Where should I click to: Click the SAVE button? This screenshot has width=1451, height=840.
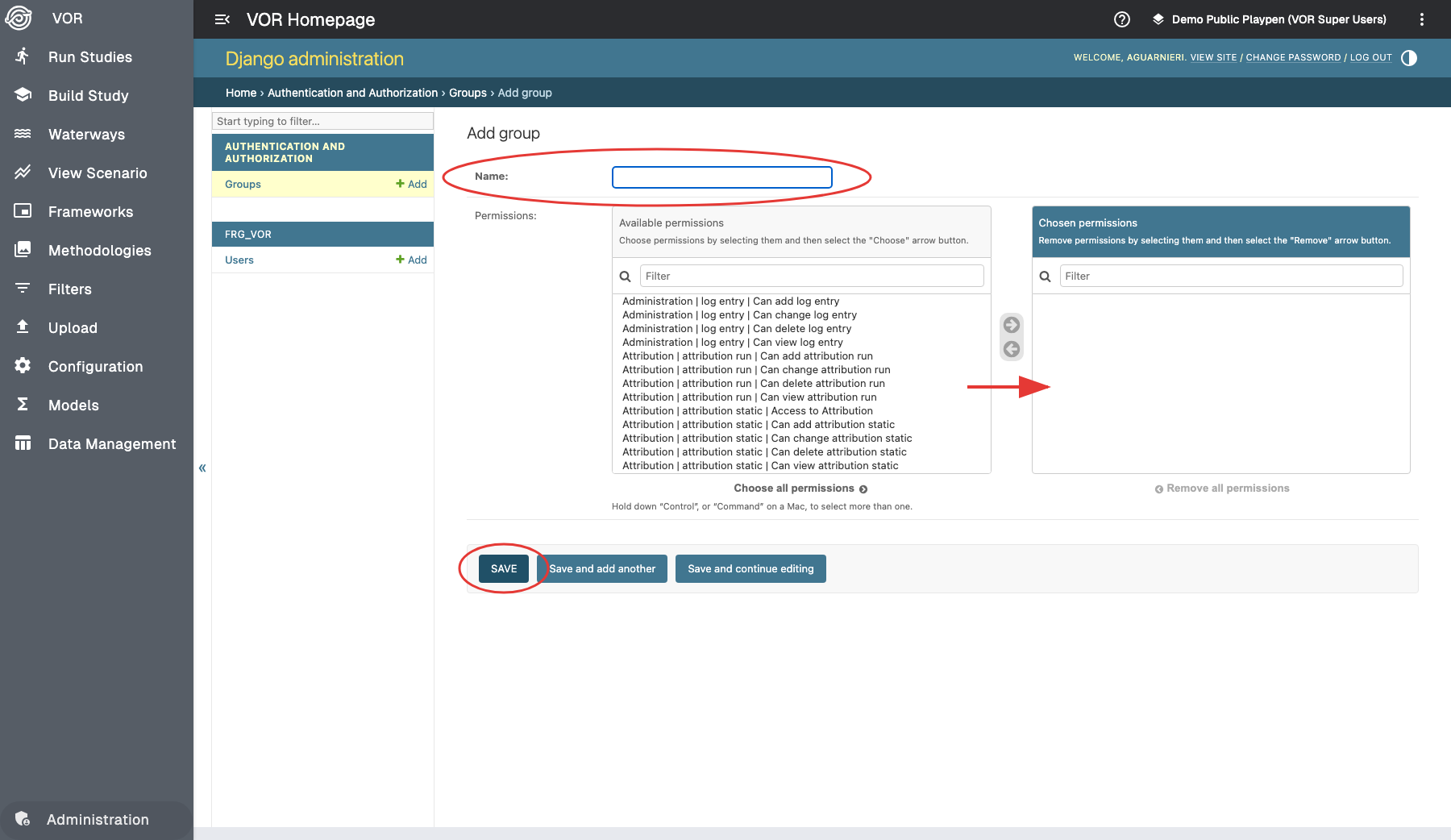504,569
